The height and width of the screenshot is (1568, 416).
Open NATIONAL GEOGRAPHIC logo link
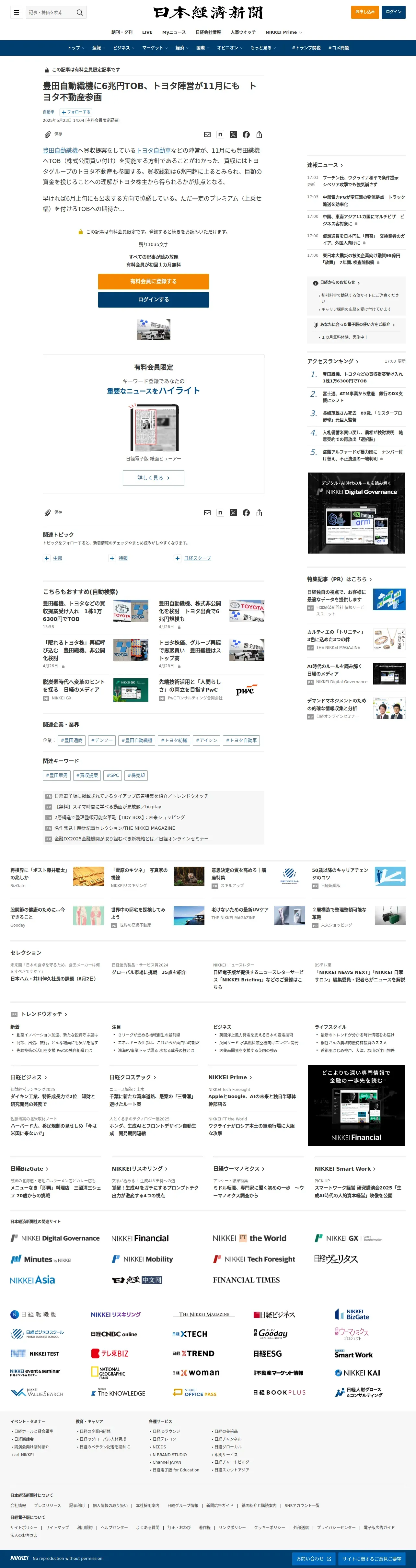[x=108, y=1372]
